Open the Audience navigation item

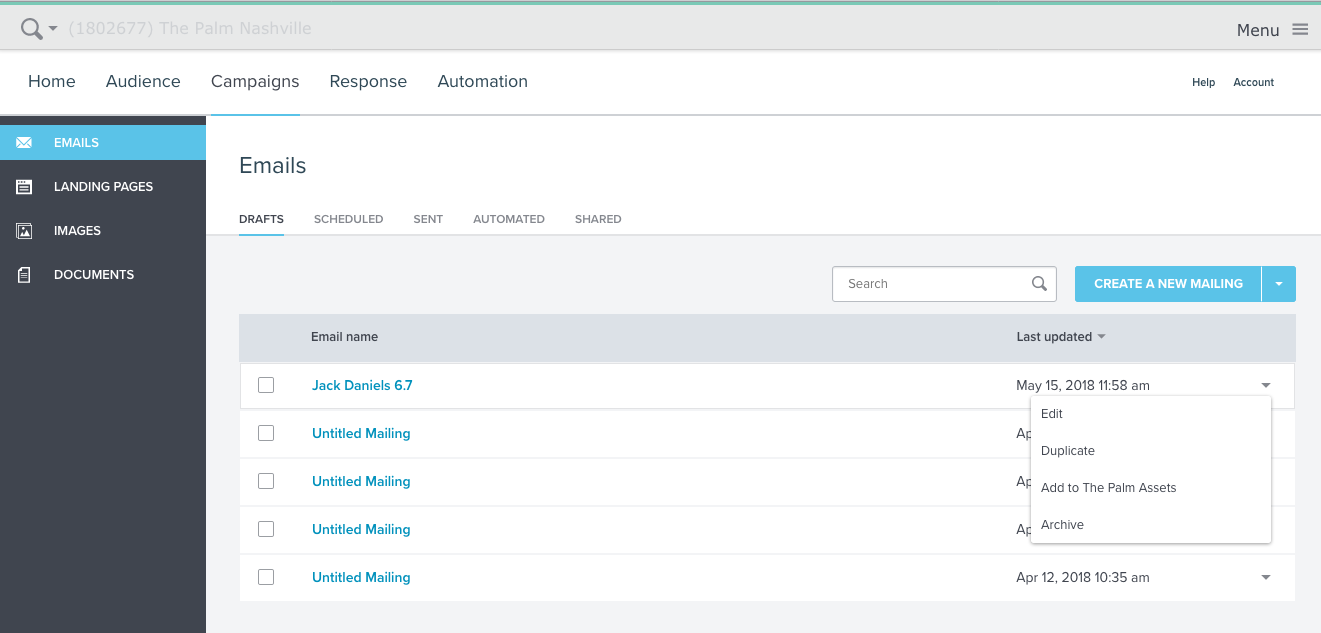point(143,82)
